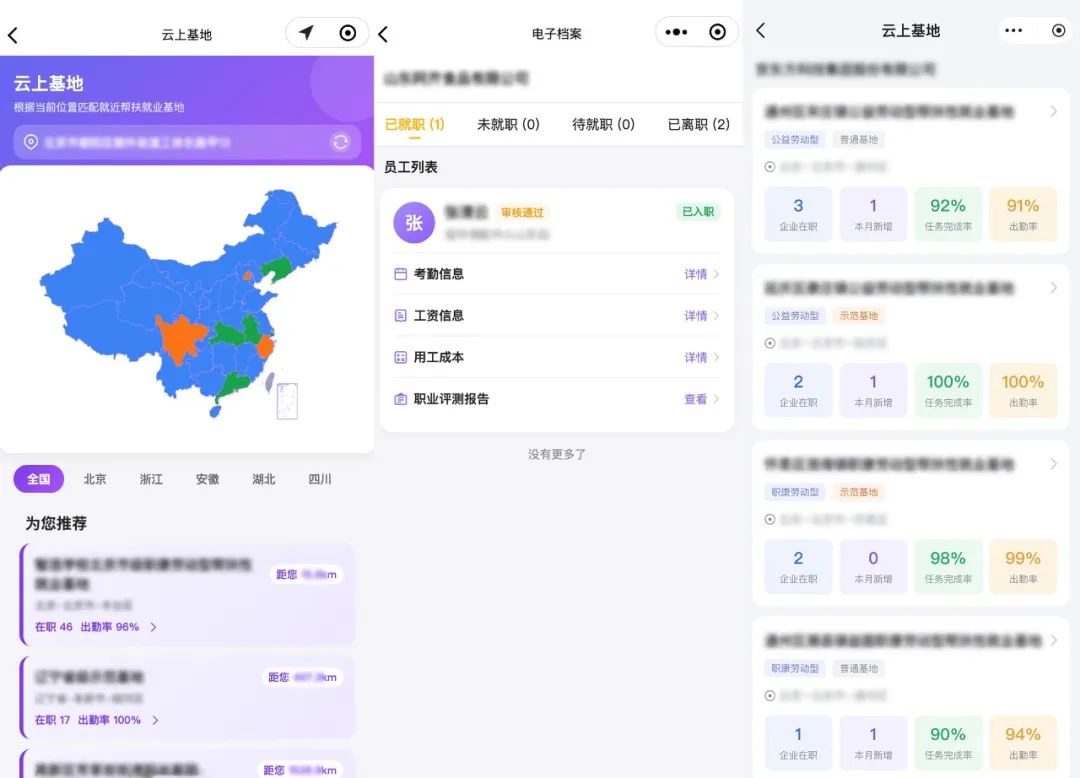1080x778 pixels.
Task: Switch to the 已就职 (1) tab
Action: (x=415, y=125)
